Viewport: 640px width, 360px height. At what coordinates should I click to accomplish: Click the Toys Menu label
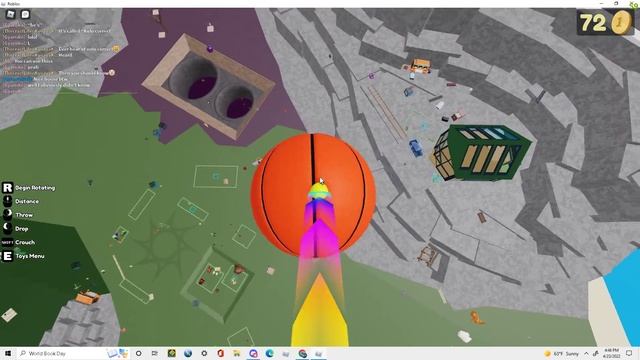coord(30,256)
